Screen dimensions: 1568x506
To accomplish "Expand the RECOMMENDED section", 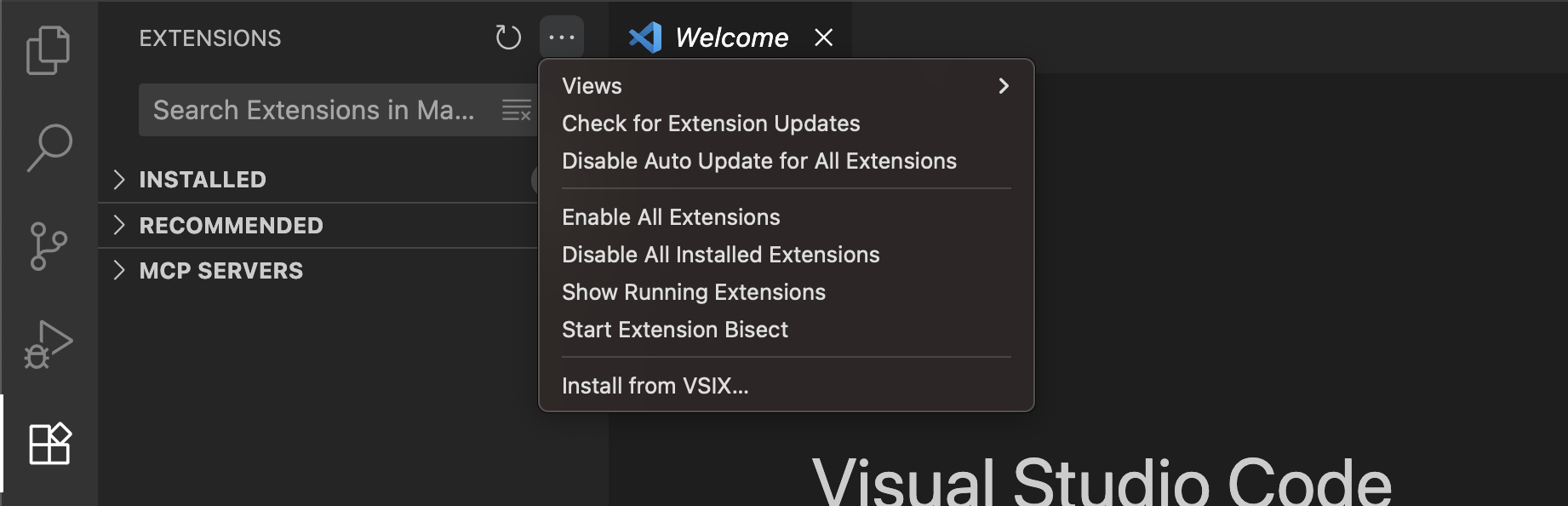I will point(231,225).
